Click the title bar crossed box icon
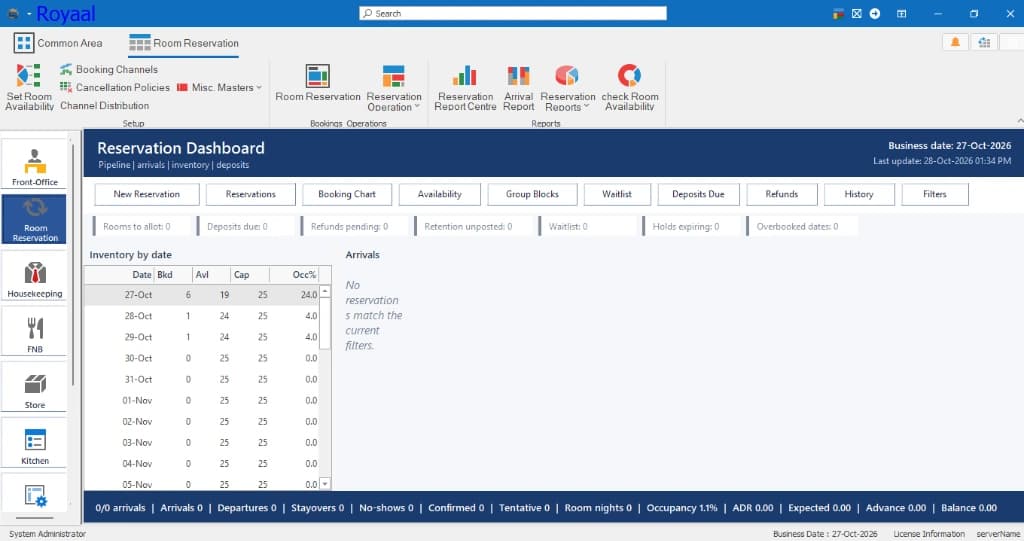 click(856, 13)
